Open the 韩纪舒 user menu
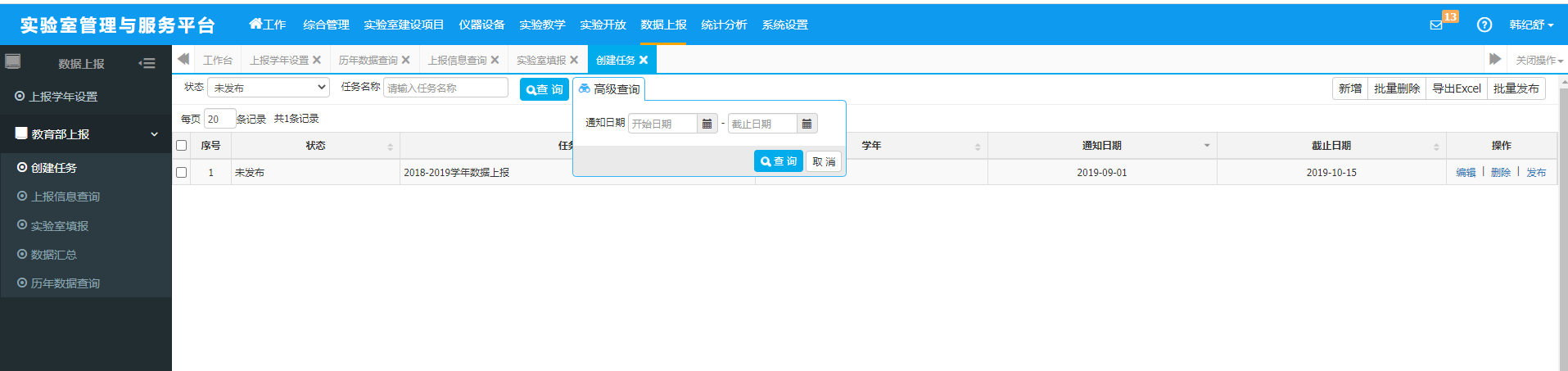Screen dimensions: 1568x371 click(1531, 25)
